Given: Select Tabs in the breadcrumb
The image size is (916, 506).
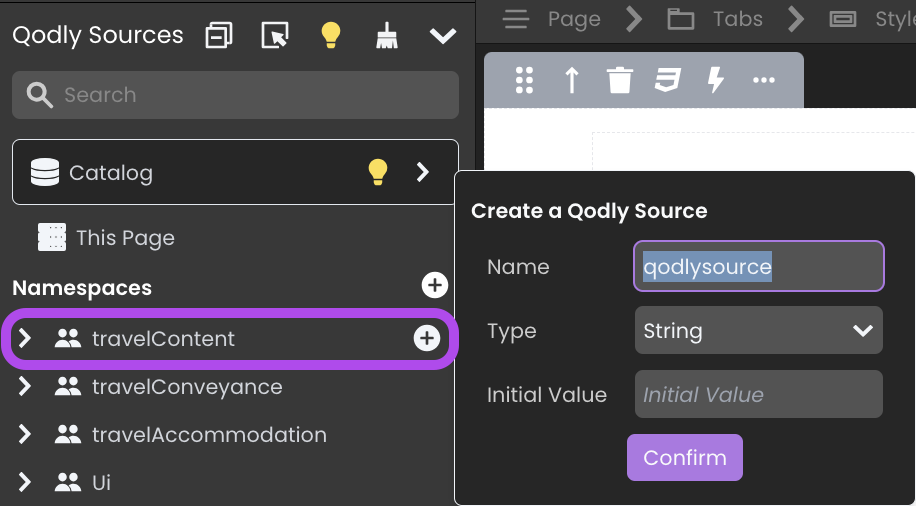Looking at the screenshot, I should pyautogui.click(x=738, y=19).
